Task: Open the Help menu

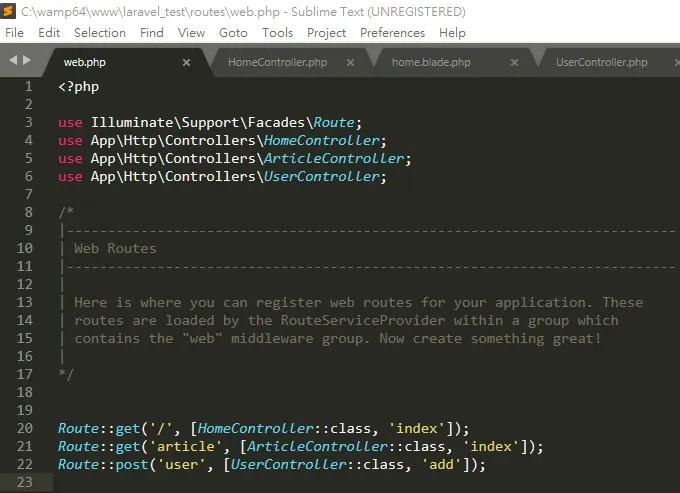Action: 452,33
